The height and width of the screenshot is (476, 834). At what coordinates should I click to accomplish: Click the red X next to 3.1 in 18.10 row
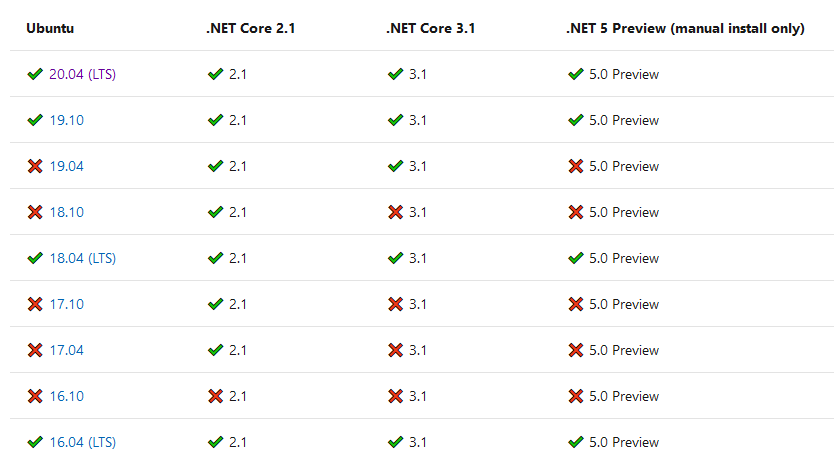pyautogui.click(x=395, y=212)
